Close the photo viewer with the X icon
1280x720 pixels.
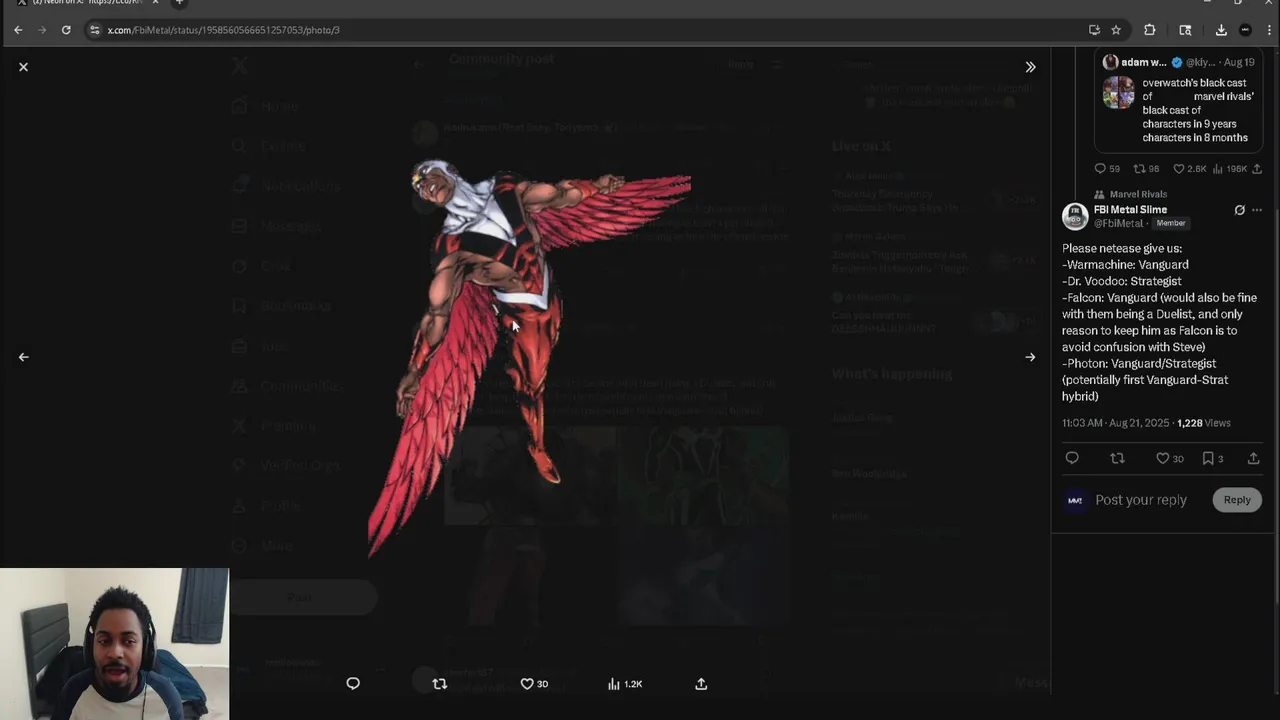tap(24, 67)
